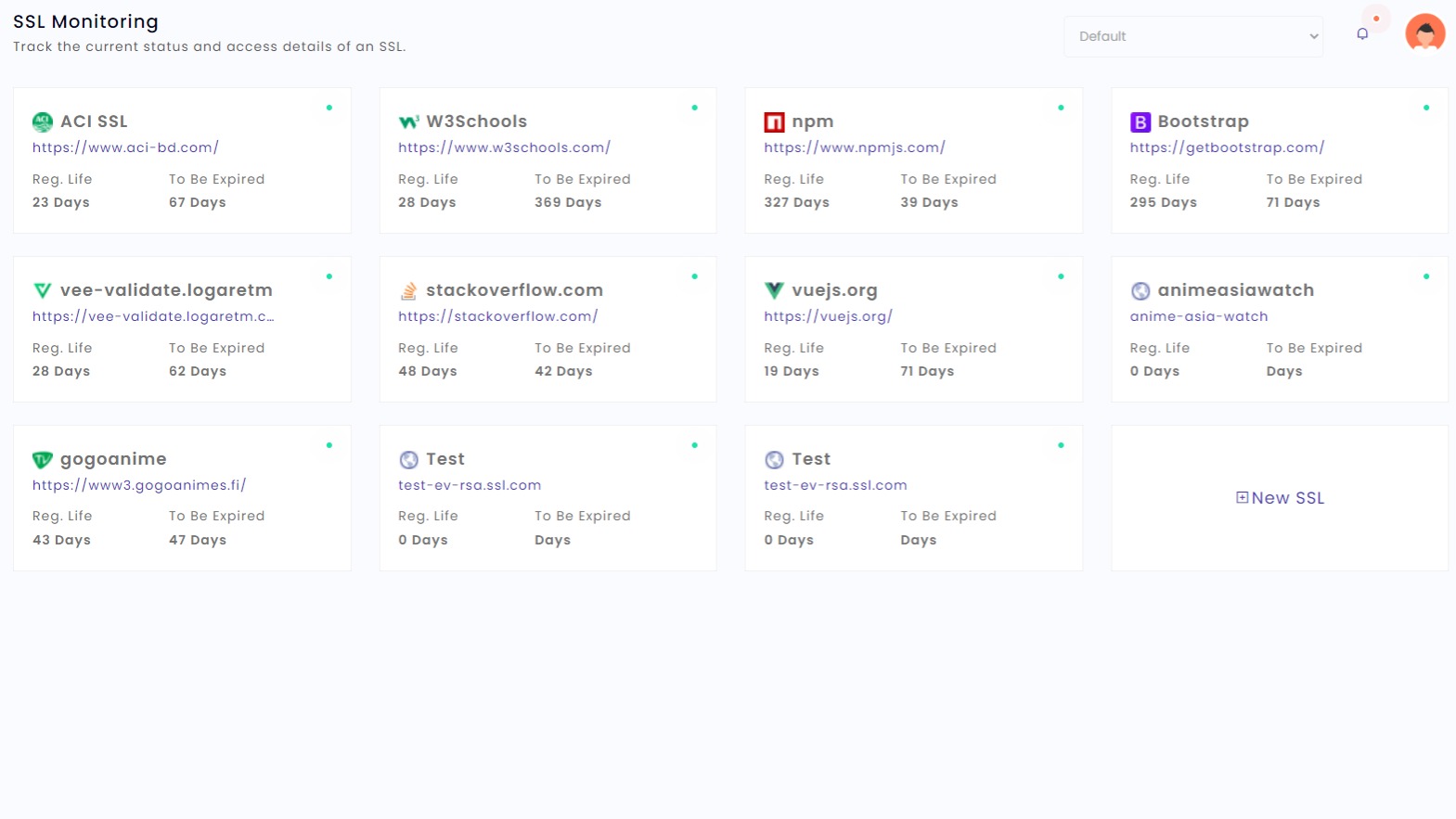Click the npm logo icon
The height and width of the screenshot is (819, 1456).
(774, 122)
